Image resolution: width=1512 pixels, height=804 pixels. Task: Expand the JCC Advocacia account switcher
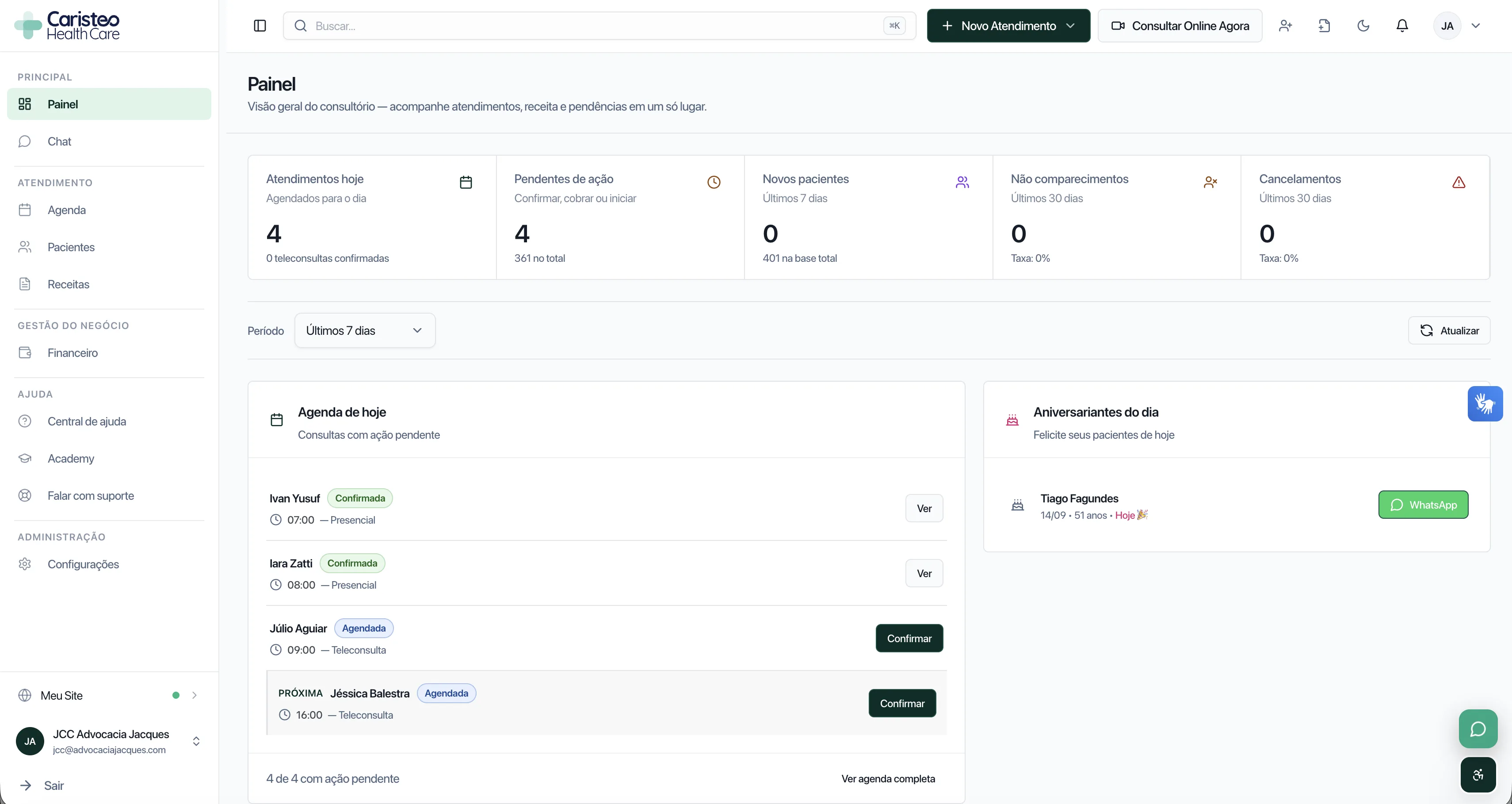click(197, 741)
